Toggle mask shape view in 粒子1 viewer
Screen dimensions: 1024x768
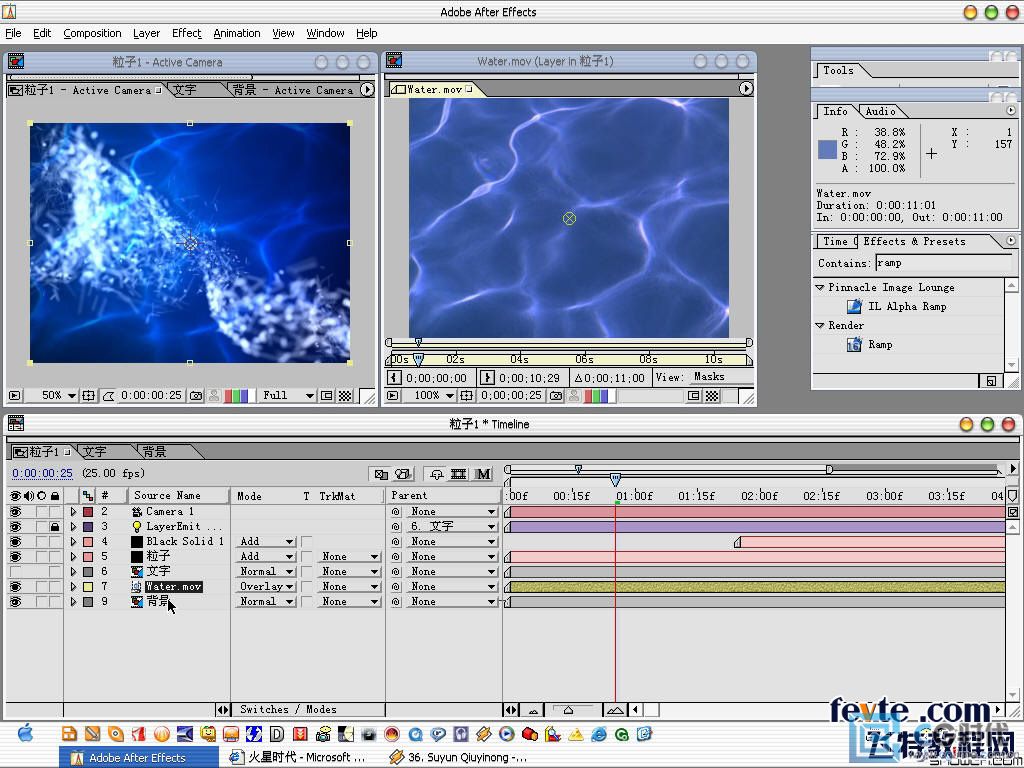tap(108, 396)
